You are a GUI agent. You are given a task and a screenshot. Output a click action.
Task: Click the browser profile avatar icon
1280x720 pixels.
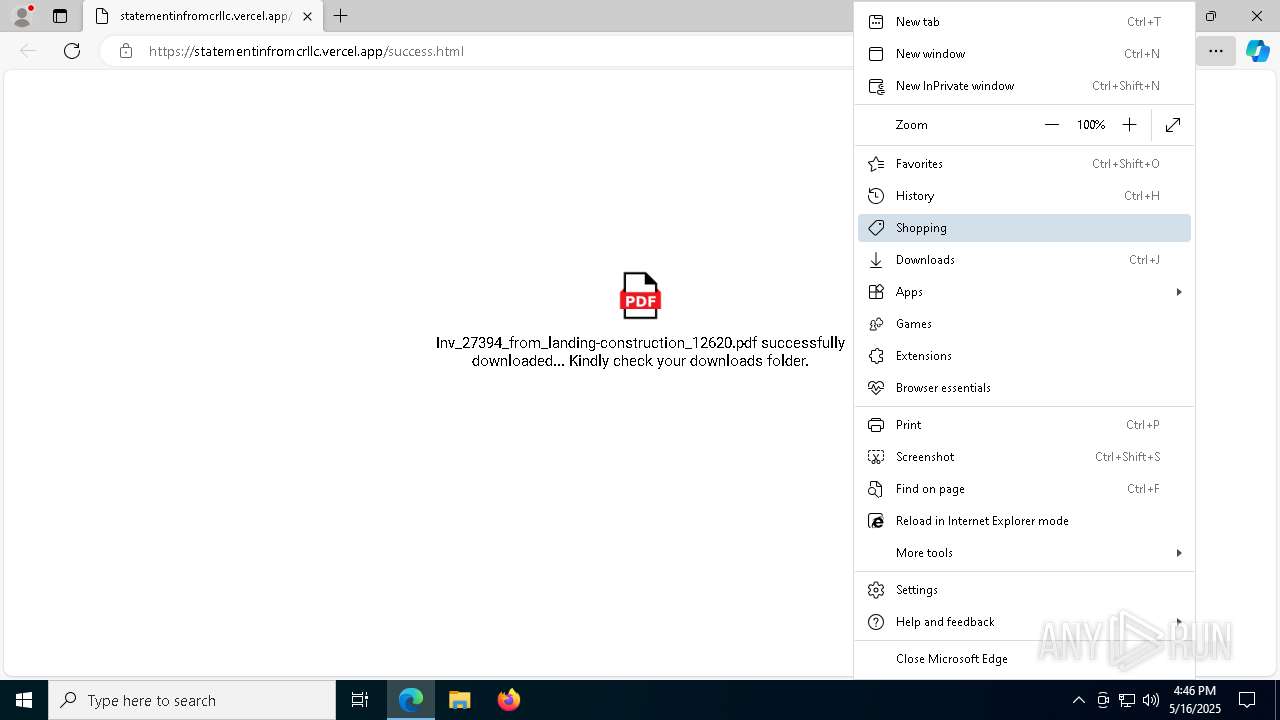[21, 16]
